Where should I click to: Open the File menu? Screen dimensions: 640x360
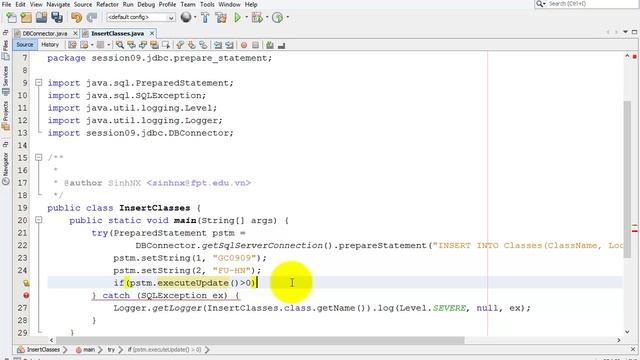click(7, 4)
